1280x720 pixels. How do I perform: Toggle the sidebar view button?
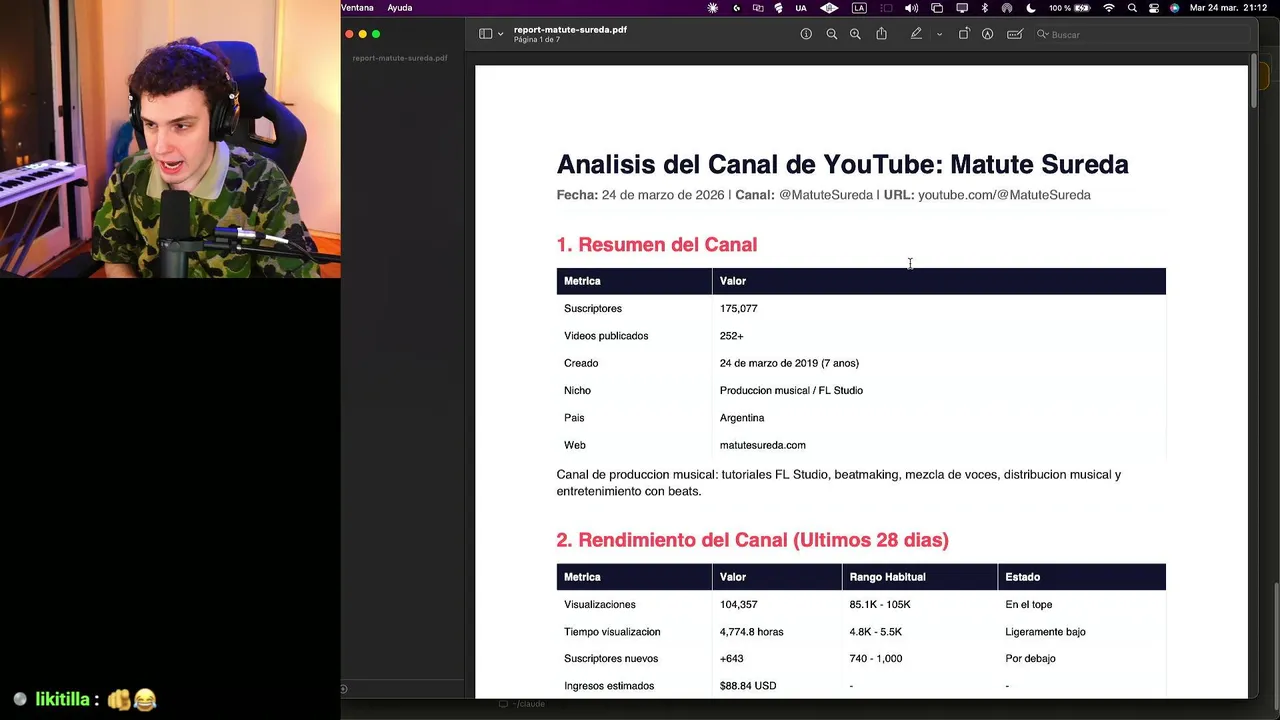click(x=485, y=34)
